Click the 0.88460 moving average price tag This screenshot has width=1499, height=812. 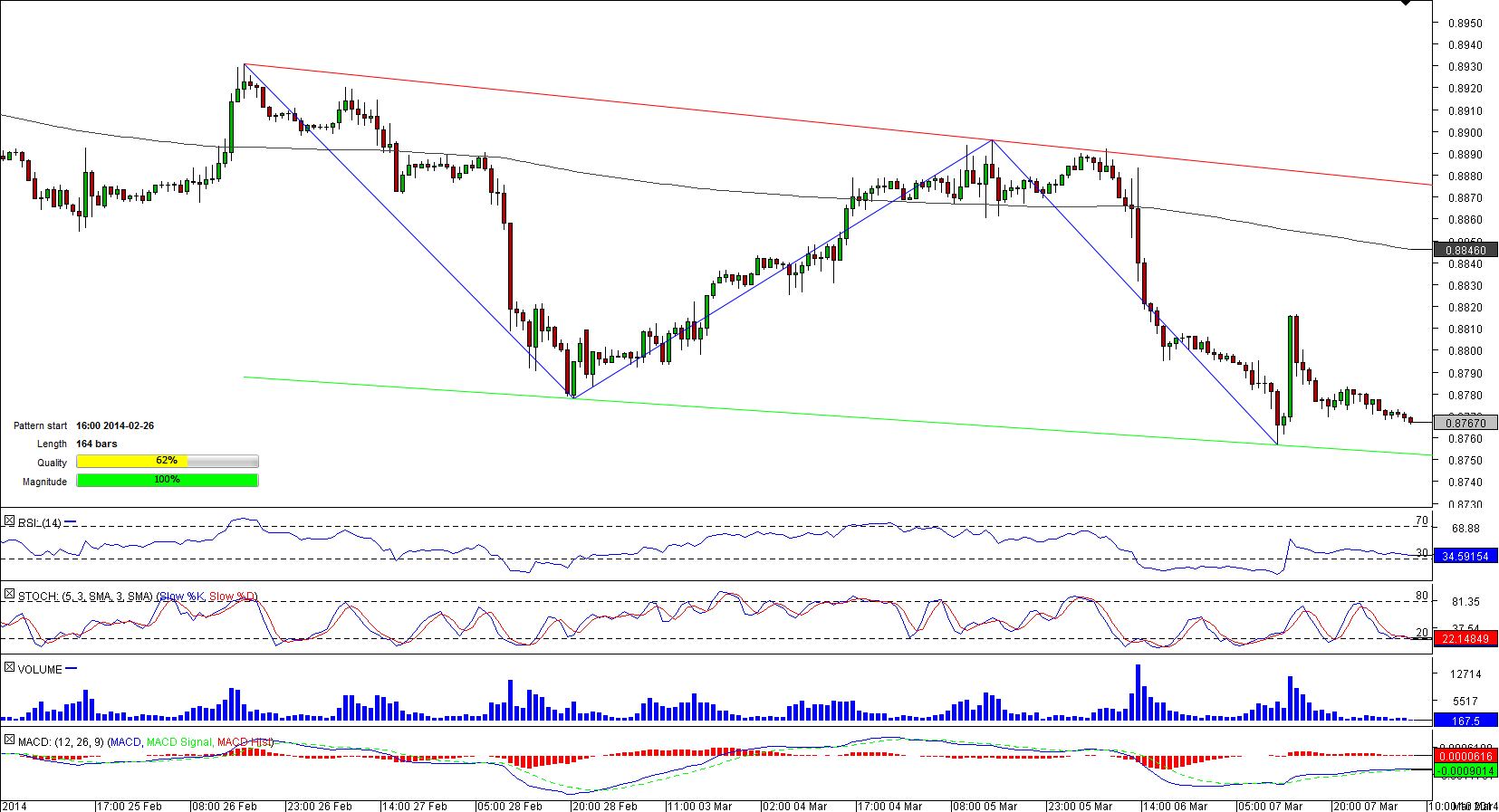point(1465,250)
